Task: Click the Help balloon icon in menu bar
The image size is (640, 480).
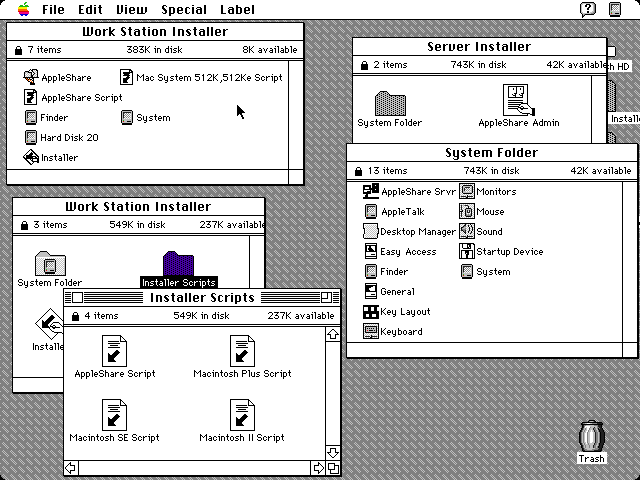Action: [x=588, y=9]
